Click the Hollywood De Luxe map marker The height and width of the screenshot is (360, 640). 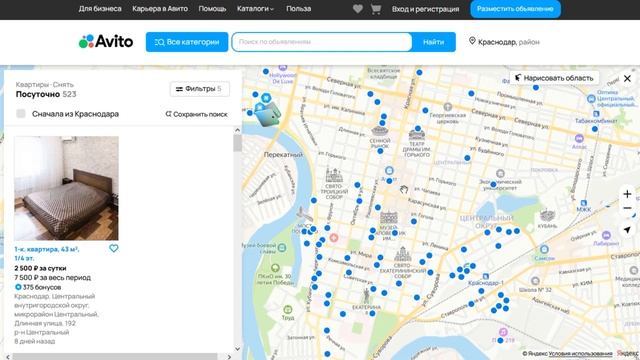[282, 68]
